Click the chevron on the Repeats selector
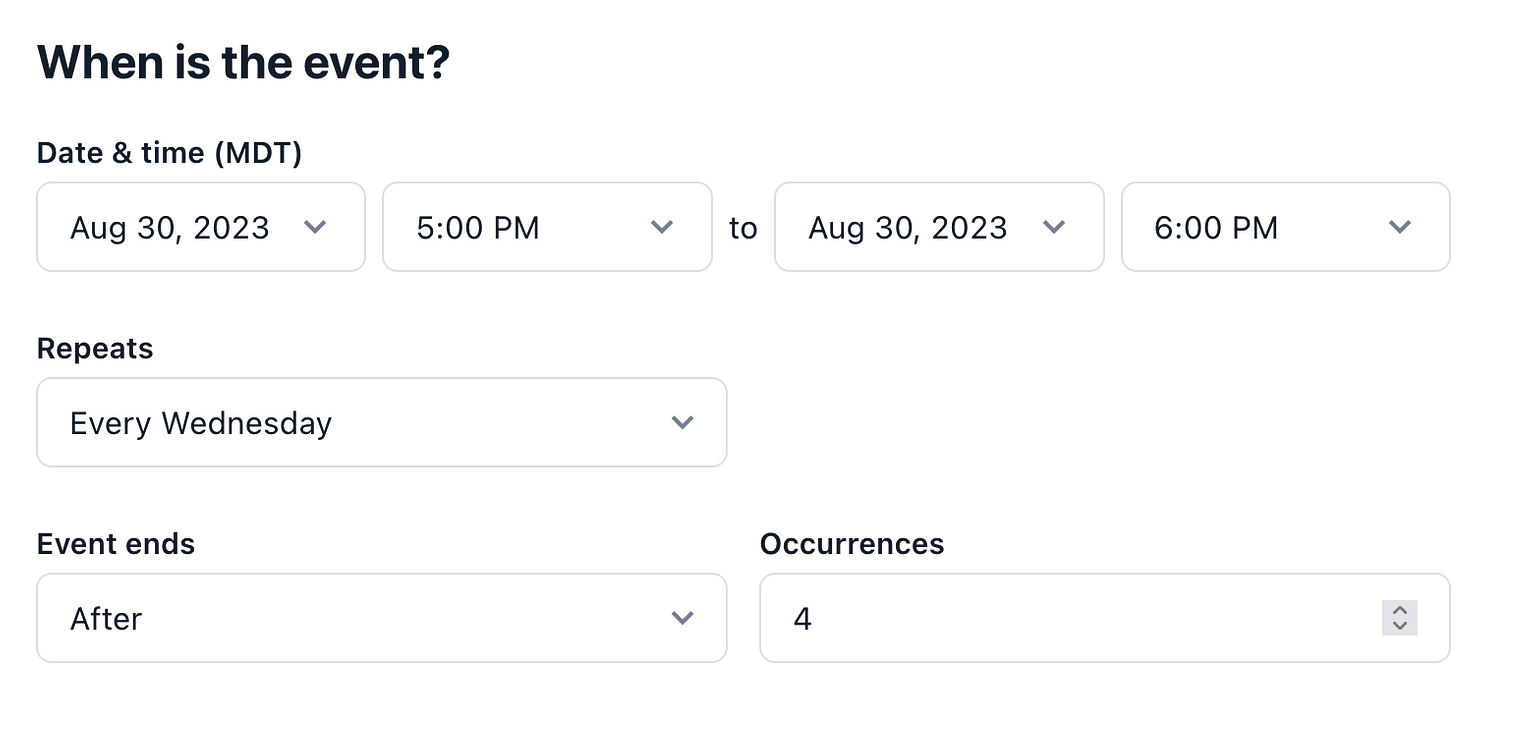 click(x=683, y=422)
